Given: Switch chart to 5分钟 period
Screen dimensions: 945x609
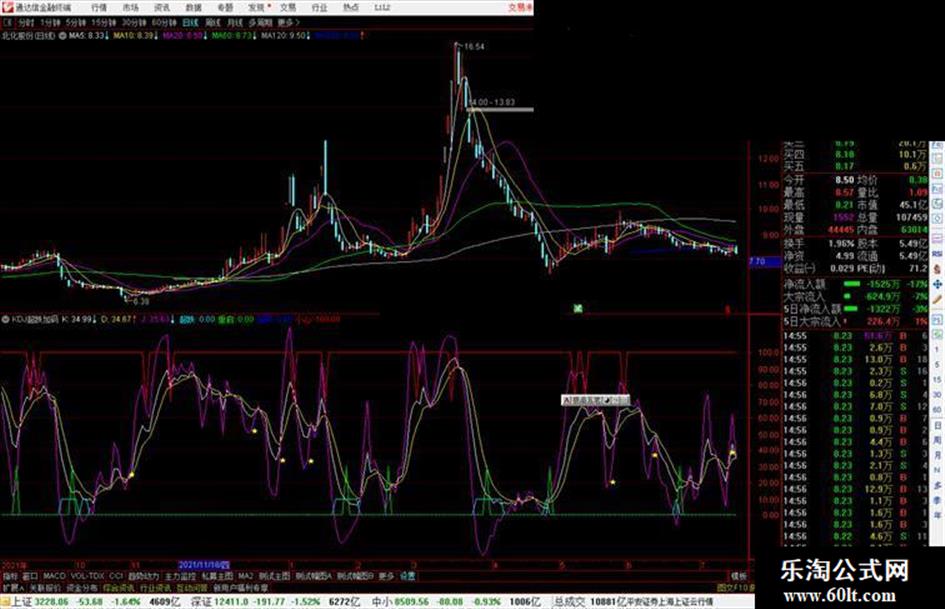Looking at the screenshot, I should [76, 22].
